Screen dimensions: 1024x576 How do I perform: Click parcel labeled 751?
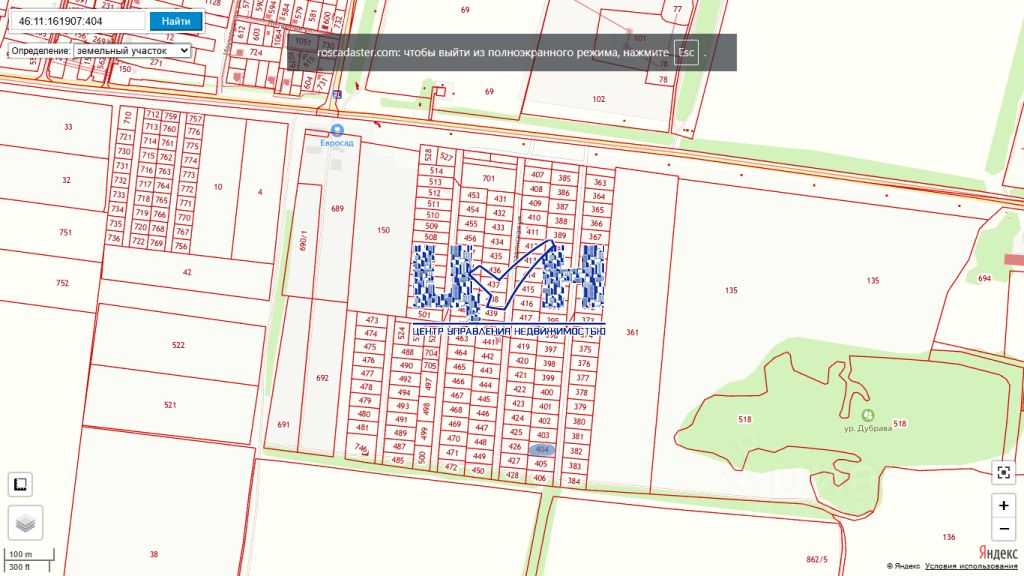pos(65,232)
